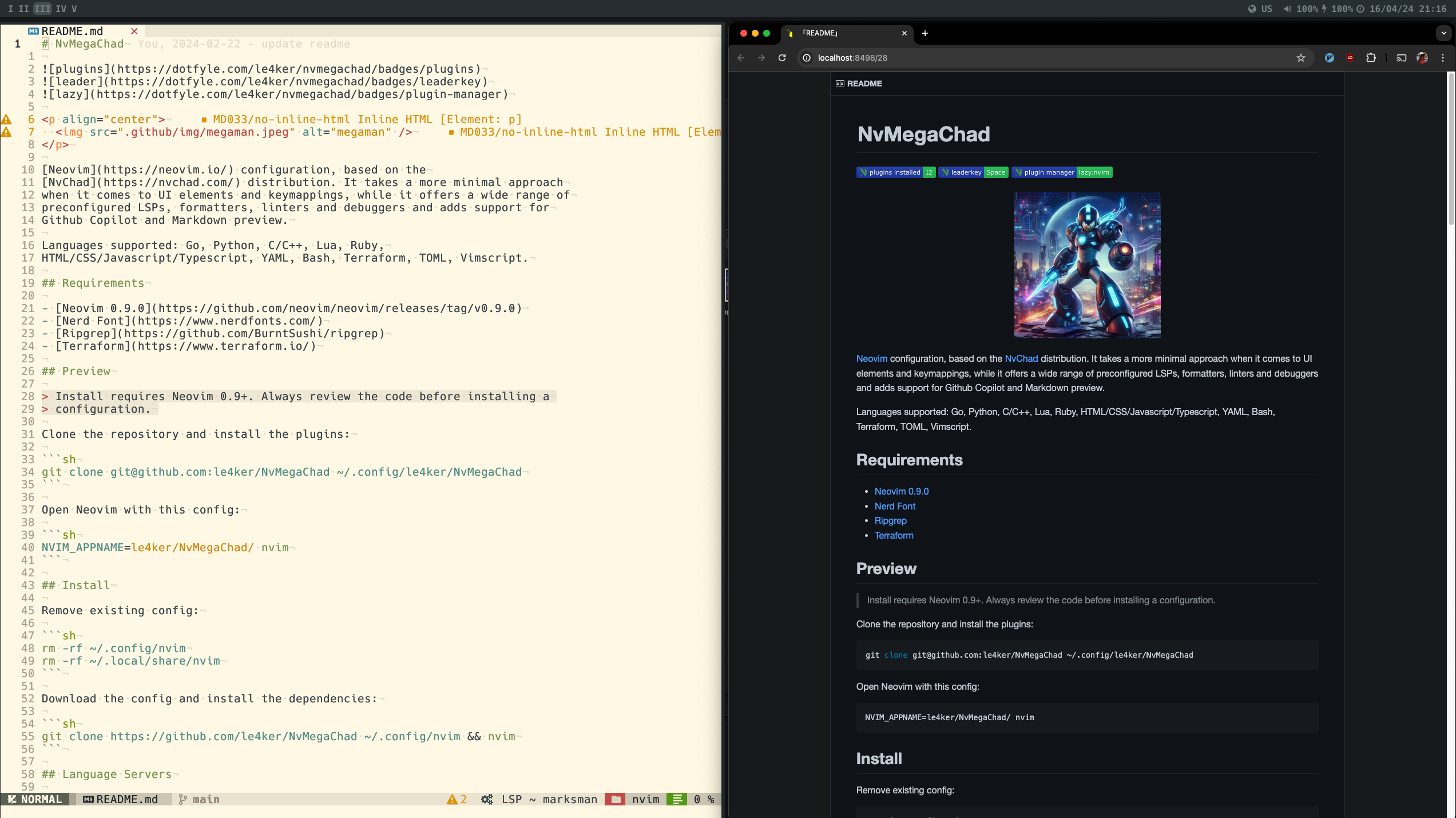Click the Preview heading in browser
The width and height of the screenshot is (1456, 818).
[x=886, y=569]
